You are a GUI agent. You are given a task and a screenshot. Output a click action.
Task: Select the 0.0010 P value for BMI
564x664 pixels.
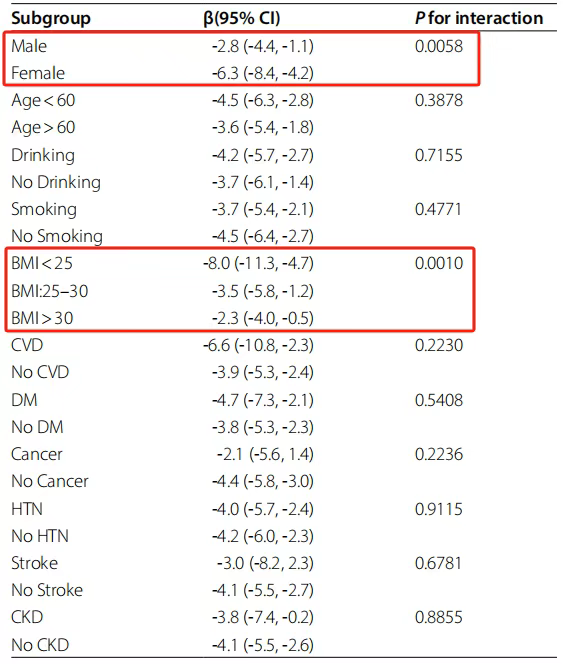(x=439, y=263)
